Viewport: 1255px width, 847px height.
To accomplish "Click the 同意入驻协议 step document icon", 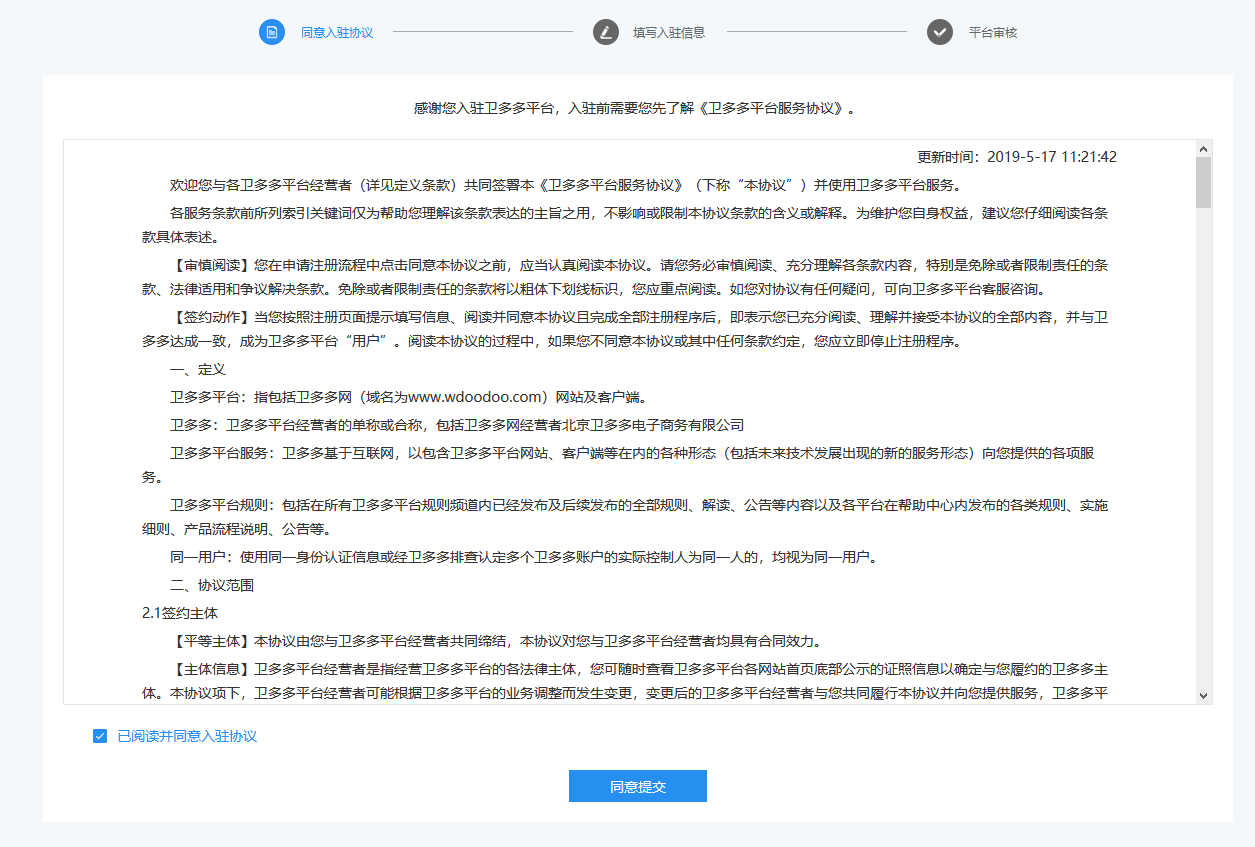I will [272, 32].
